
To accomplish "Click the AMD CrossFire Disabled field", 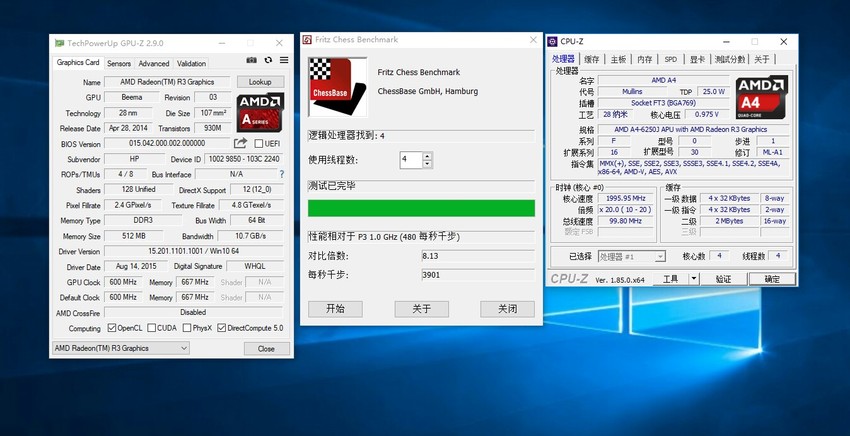I will click(194, 312).
